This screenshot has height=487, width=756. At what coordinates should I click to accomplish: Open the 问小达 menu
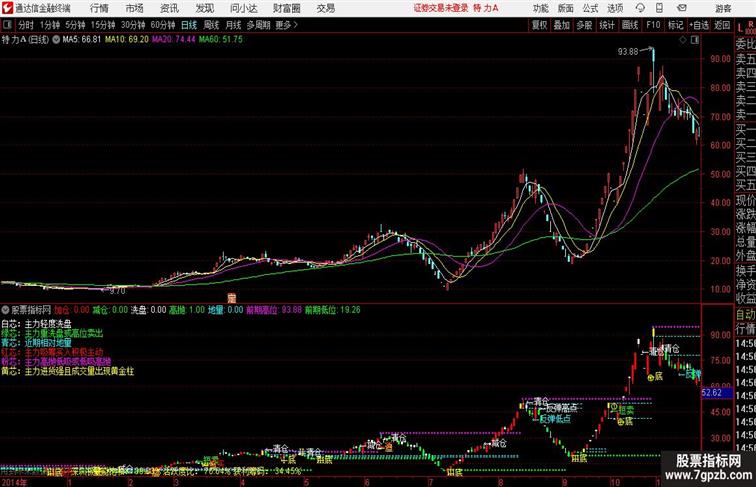click(x=243, y=8)
